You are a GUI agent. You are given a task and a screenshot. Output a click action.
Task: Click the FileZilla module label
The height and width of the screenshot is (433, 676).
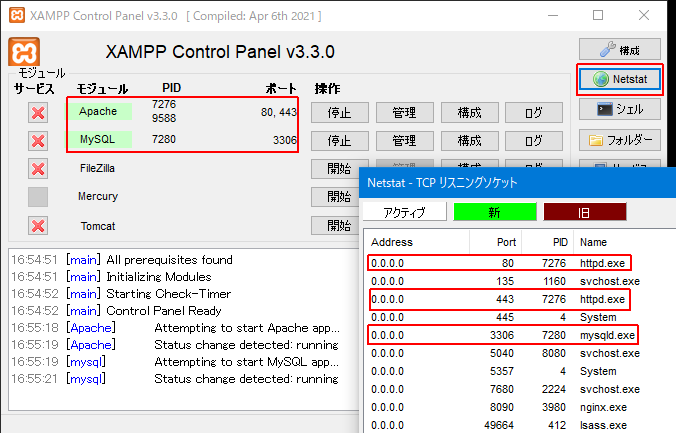(x=97, y=168)
